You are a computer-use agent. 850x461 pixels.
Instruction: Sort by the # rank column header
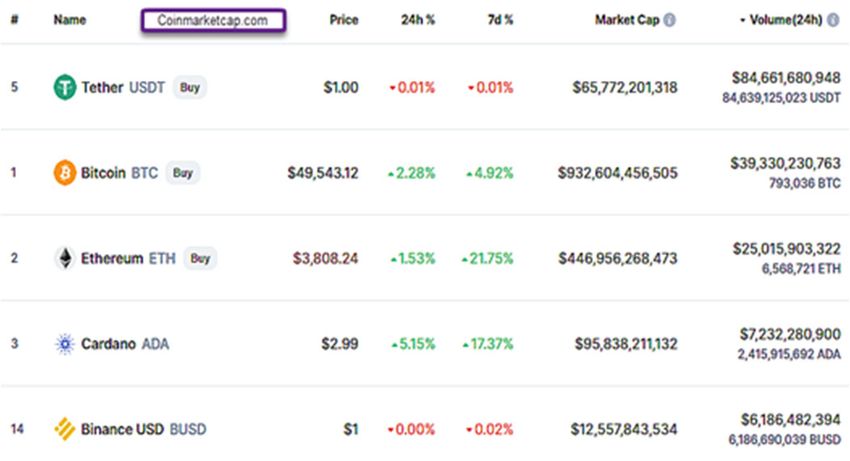tap(14, 20)
